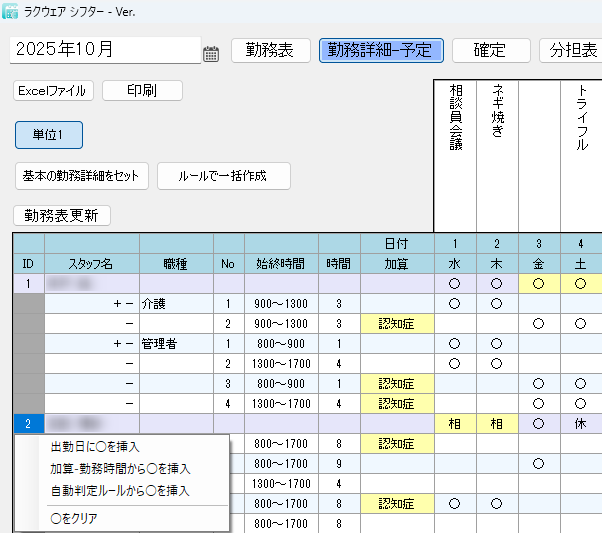This screenshot has width=602, height=533.
Task: Click the 印刷 print button
Action: click(x=142, y=91)
